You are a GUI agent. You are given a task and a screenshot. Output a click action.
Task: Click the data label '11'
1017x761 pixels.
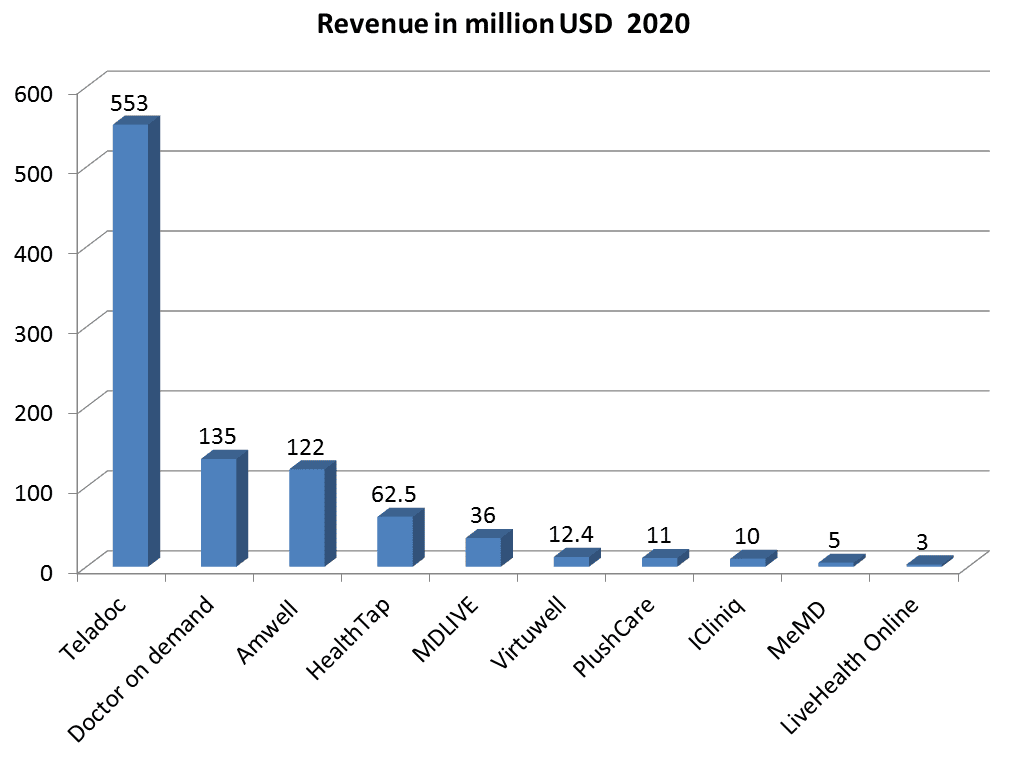pos(659,535)
